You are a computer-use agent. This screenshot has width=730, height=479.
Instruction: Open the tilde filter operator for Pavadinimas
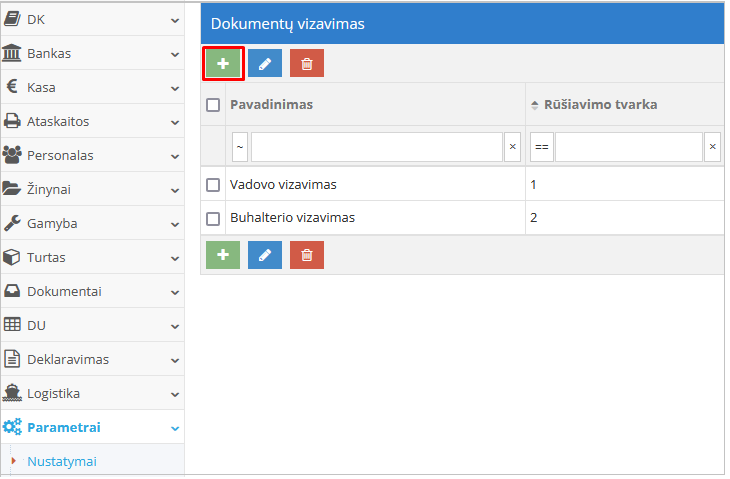(x=240, y=147)
